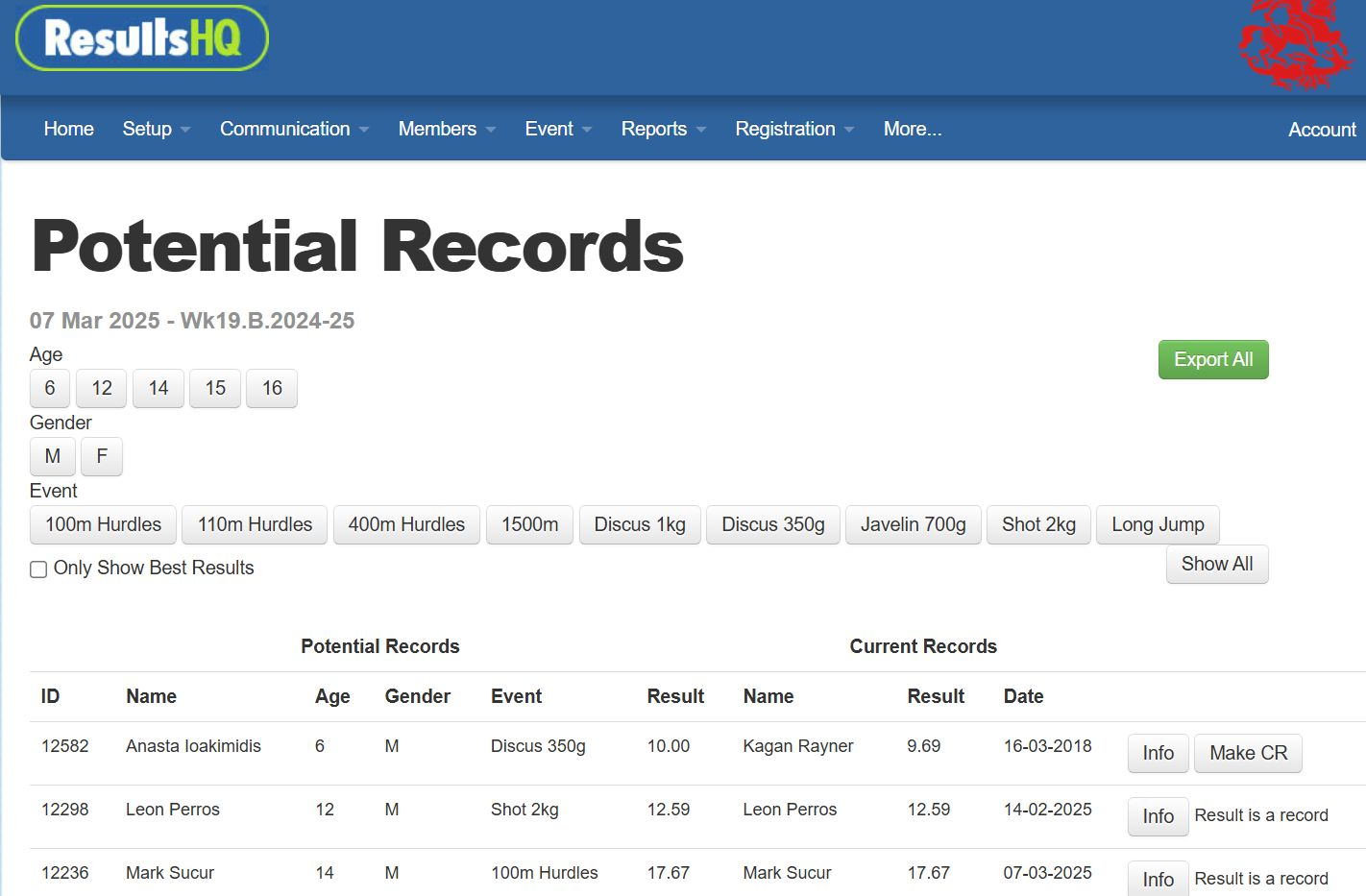1366x896 pixels.
Task: Make CR for Anasta Ioakimidis record
Action: (1248, 753)
